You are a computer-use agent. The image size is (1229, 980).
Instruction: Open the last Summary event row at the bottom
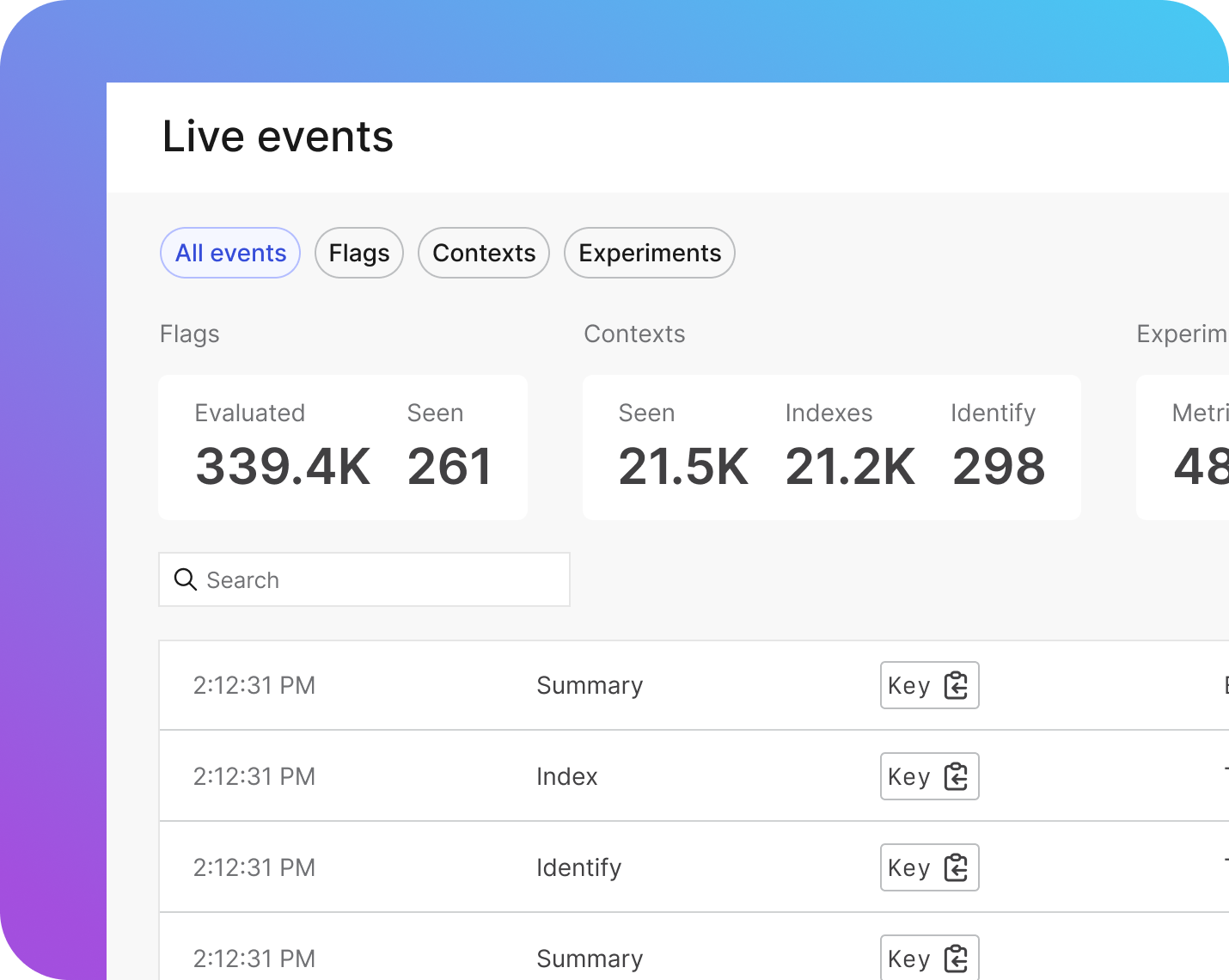coord(590,958)
